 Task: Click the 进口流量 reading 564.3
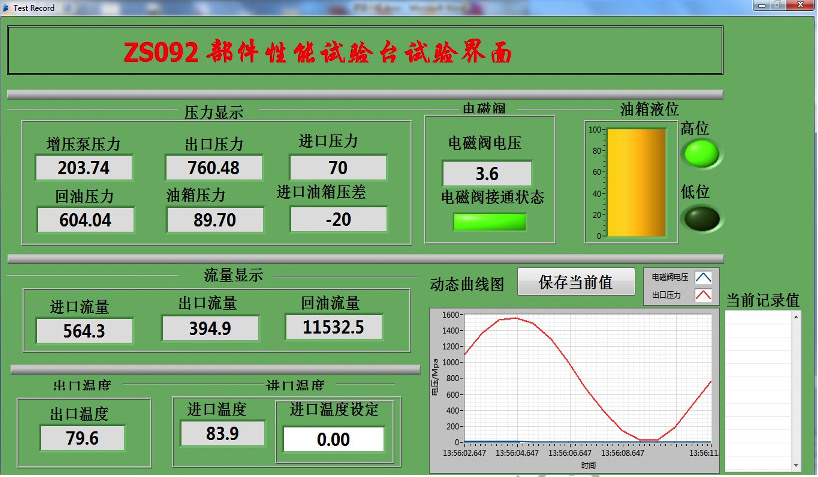[x=84, y=331]
